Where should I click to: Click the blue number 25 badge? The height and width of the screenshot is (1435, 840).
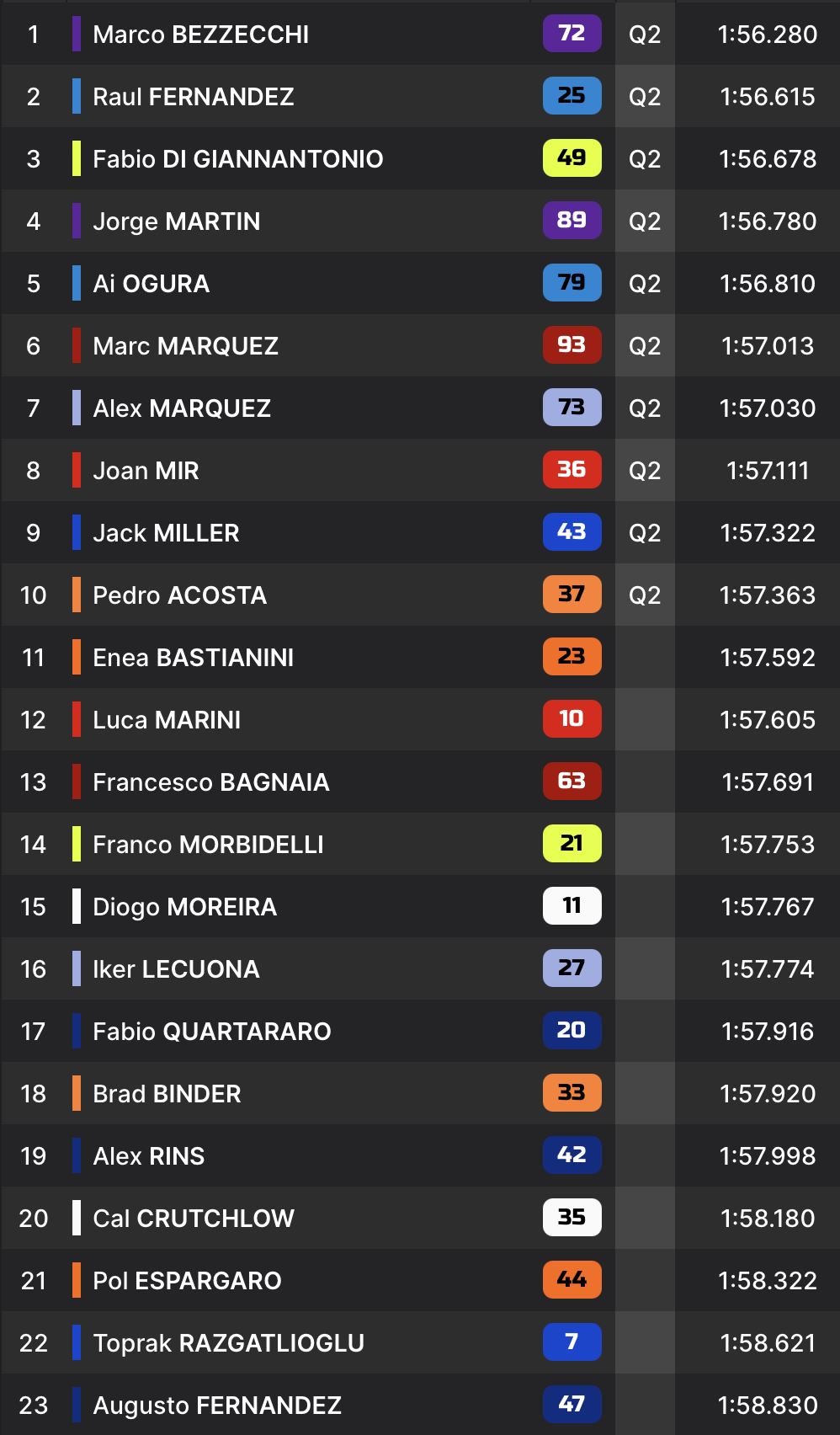pos(572,96)
